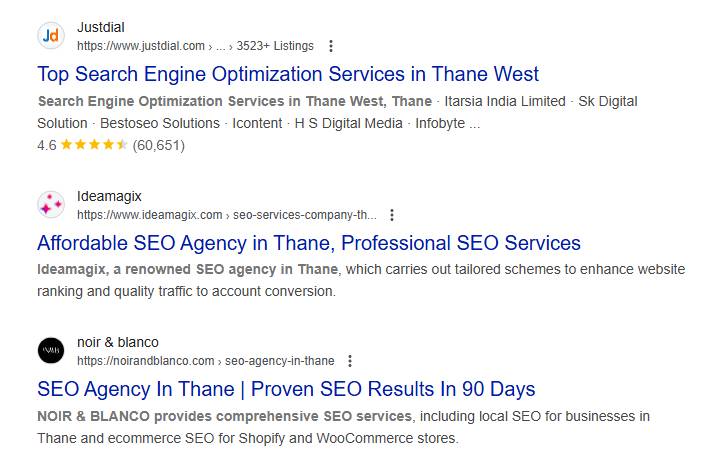709x468 pixels.
Task: Click the Justdial favicon icon
Action: tap(51, 36)
